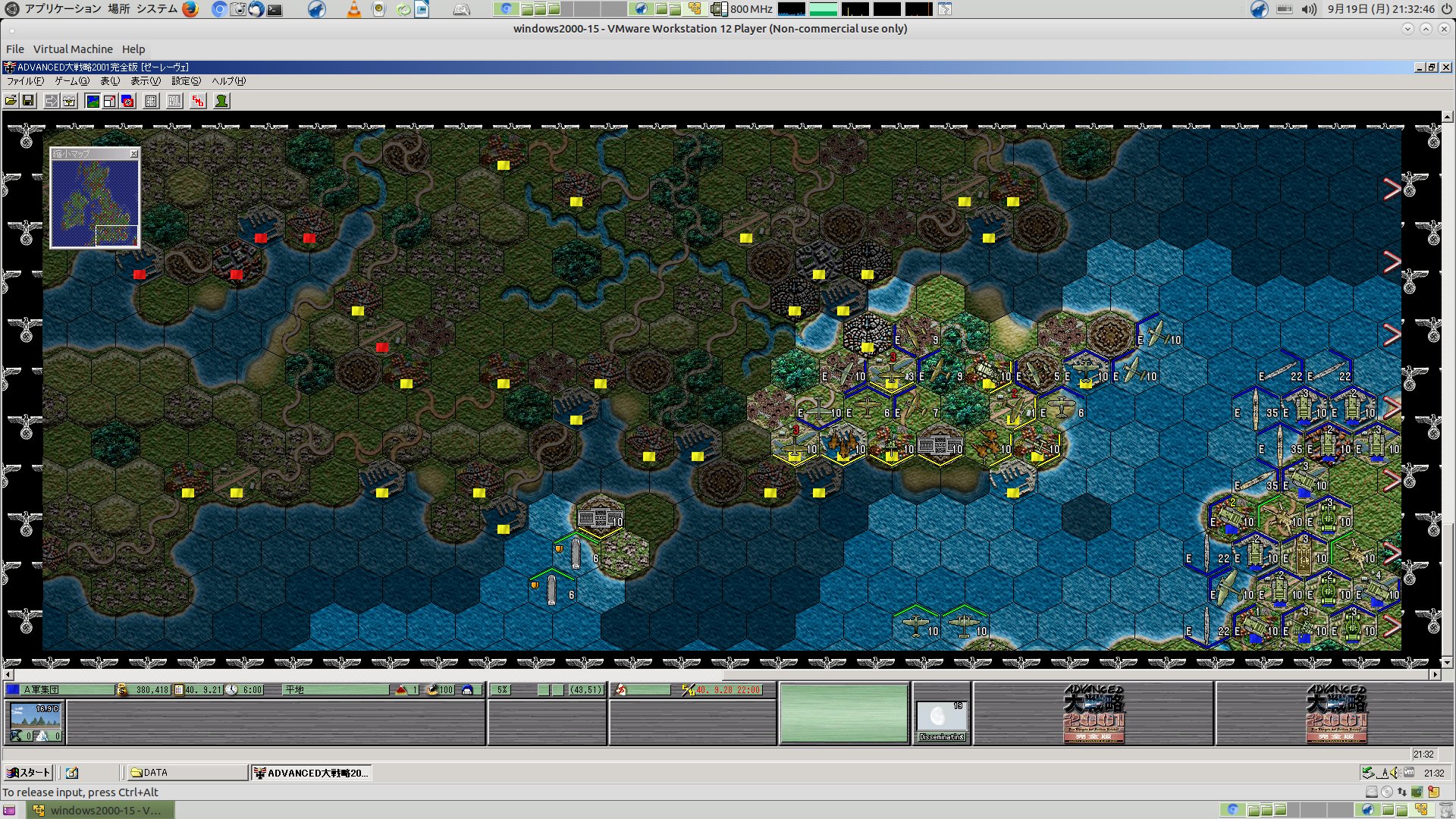Select the headquarters building unit on the island
Viewport: 1456px width, 819px height.
(600, 518)
